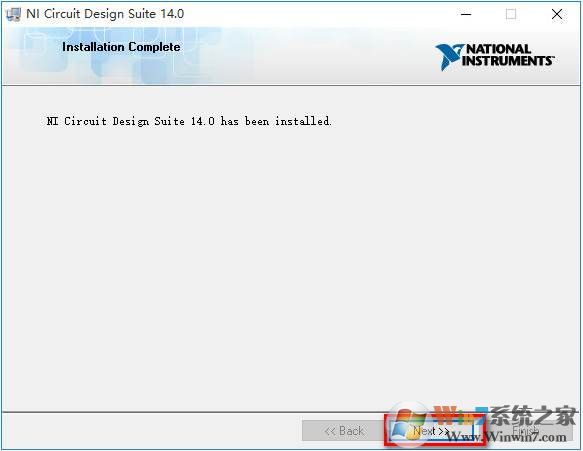Click the Installation Complete heading

pyautogui.click(x=121, y=47)
